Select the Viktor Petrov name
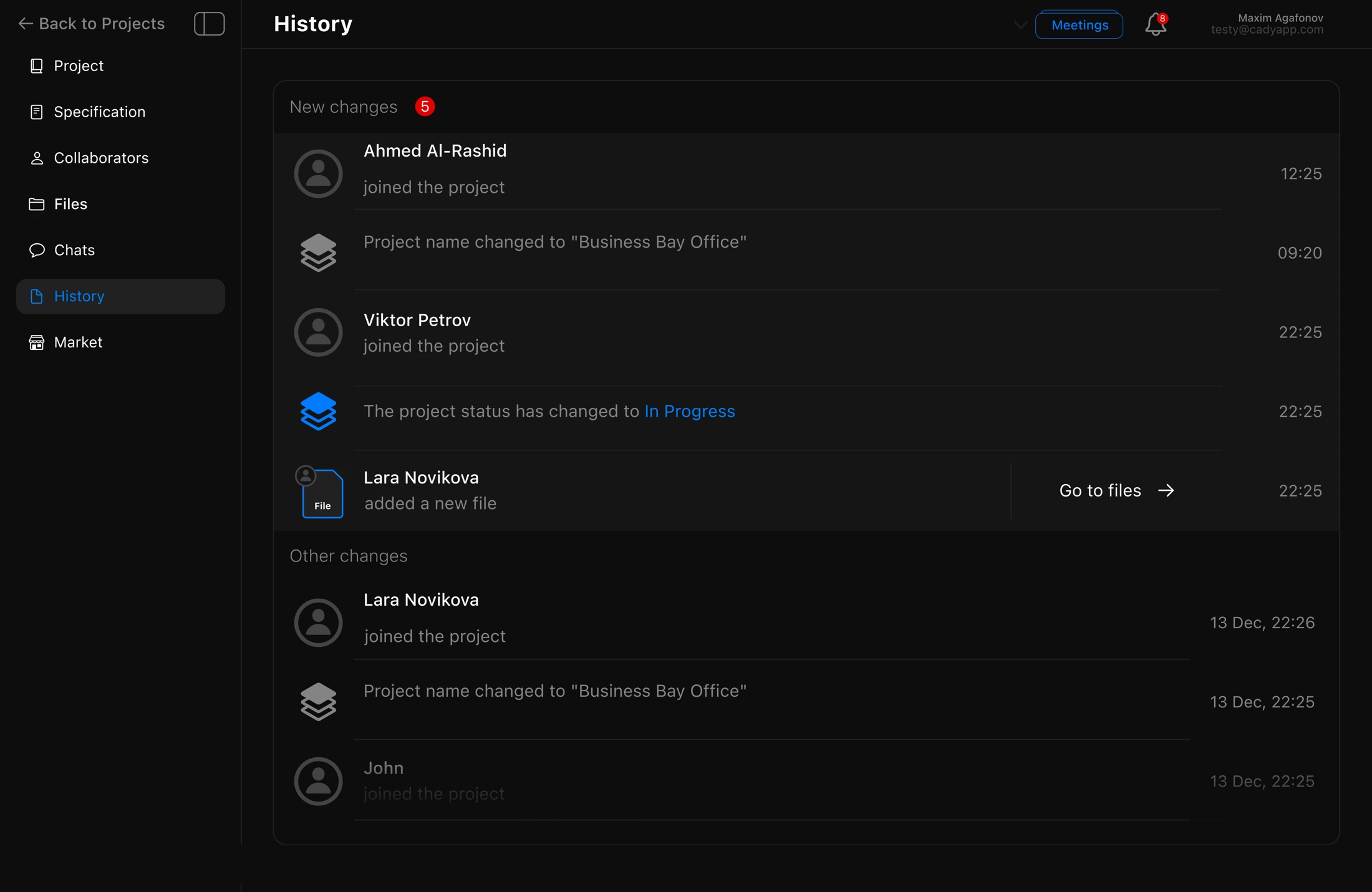 tap(417, 320)
